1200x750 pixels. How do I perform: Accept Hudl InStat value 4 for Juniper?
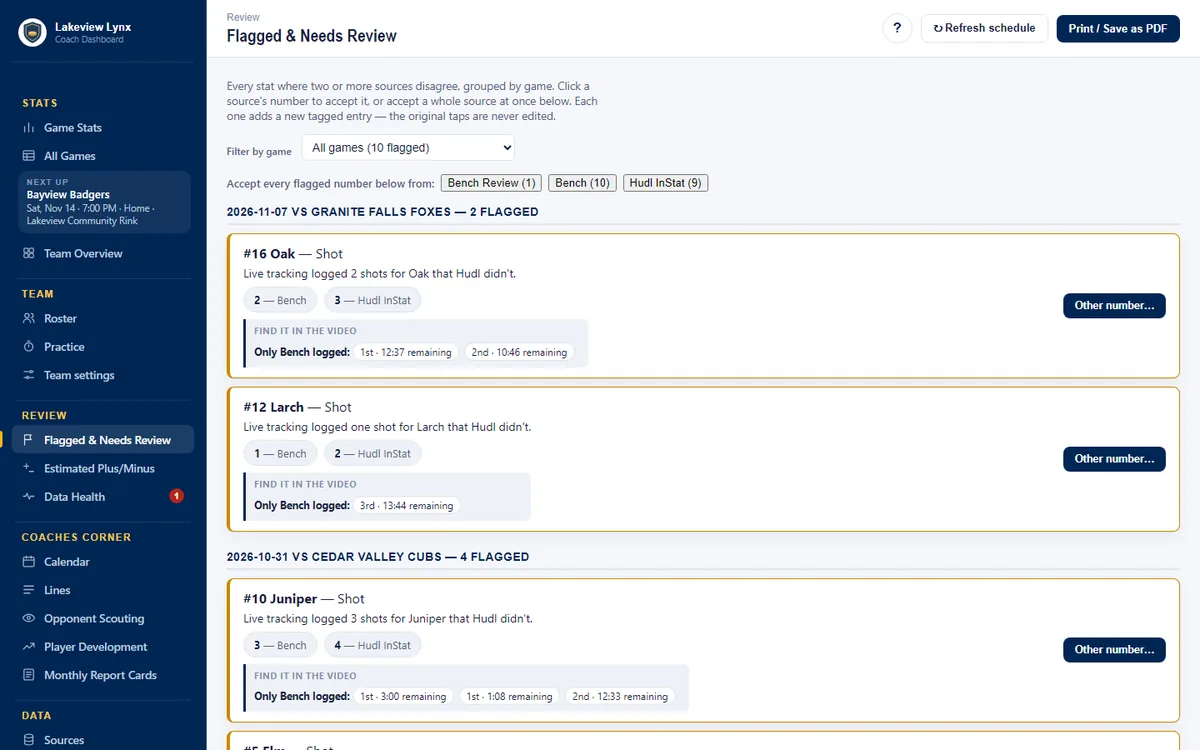point(373,646)
